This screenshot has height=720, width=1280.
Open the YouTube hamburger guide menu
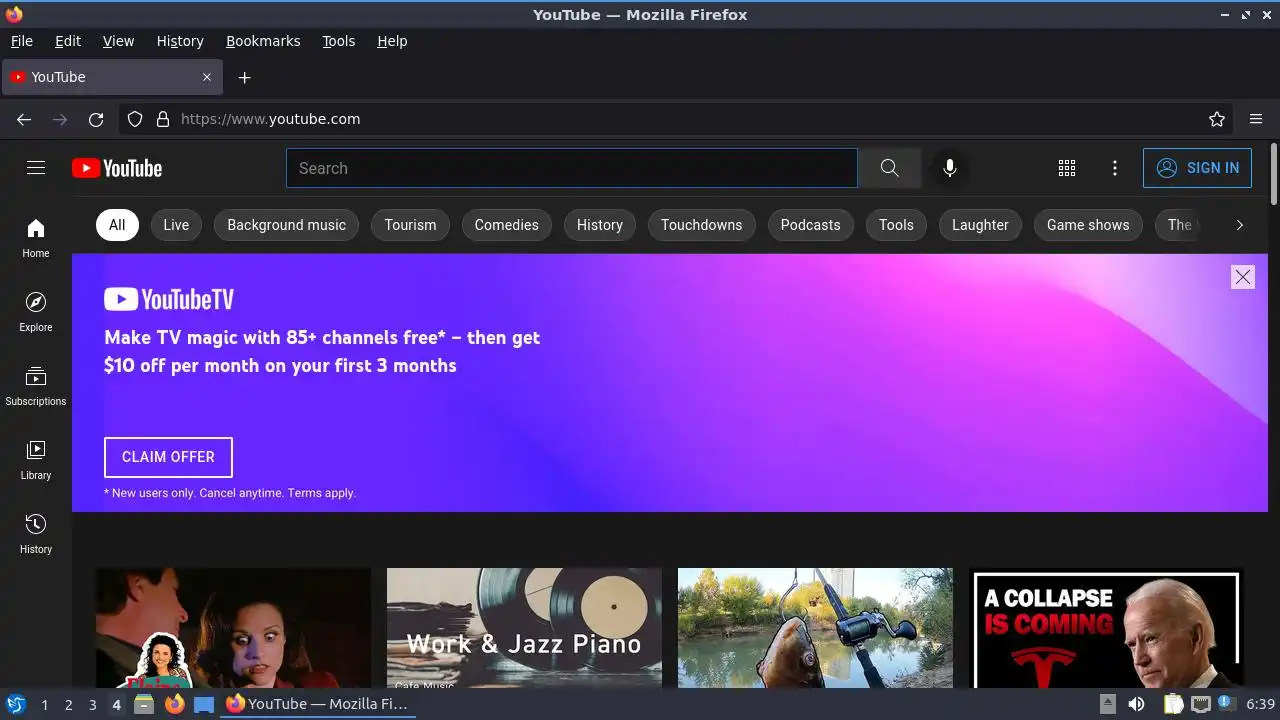36,168
